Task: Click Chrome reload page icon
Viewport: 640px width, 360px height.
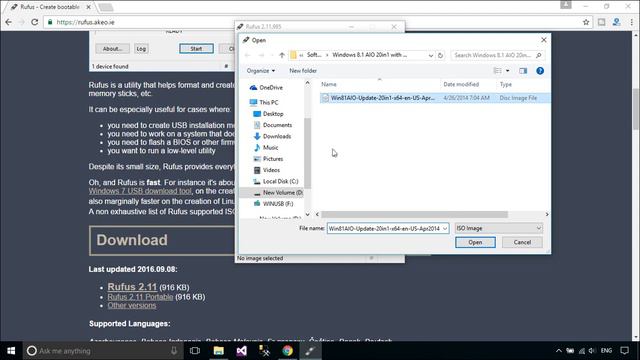Action: [x=35, y=22]
